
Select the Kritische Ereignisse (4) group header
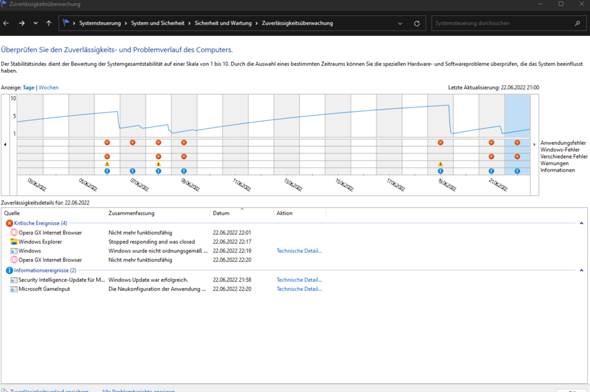click(x=40, y=223)
